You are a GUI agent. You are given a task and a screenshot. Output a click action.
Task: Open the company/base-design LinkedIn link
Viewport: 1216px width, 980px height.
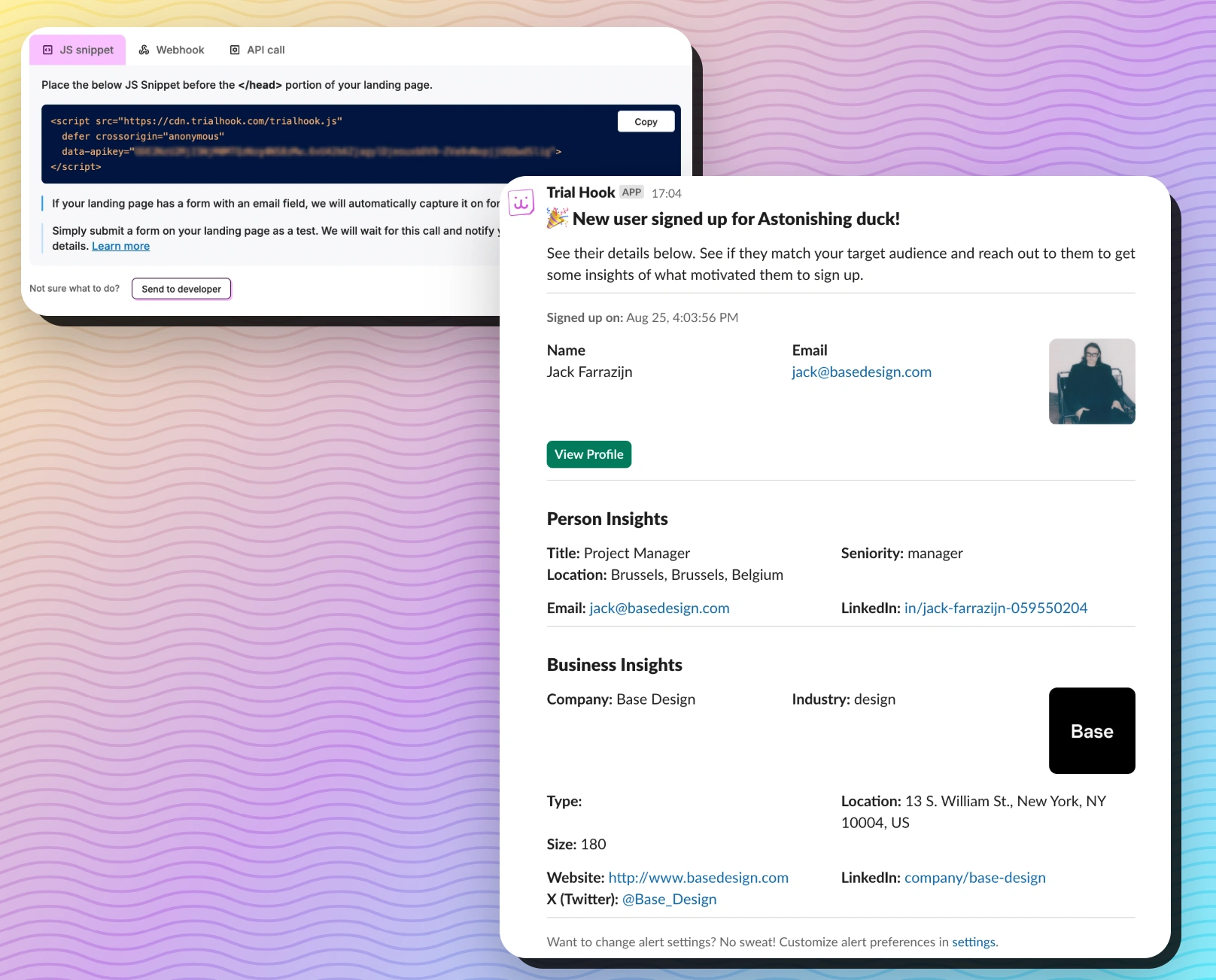coord(974,878)
